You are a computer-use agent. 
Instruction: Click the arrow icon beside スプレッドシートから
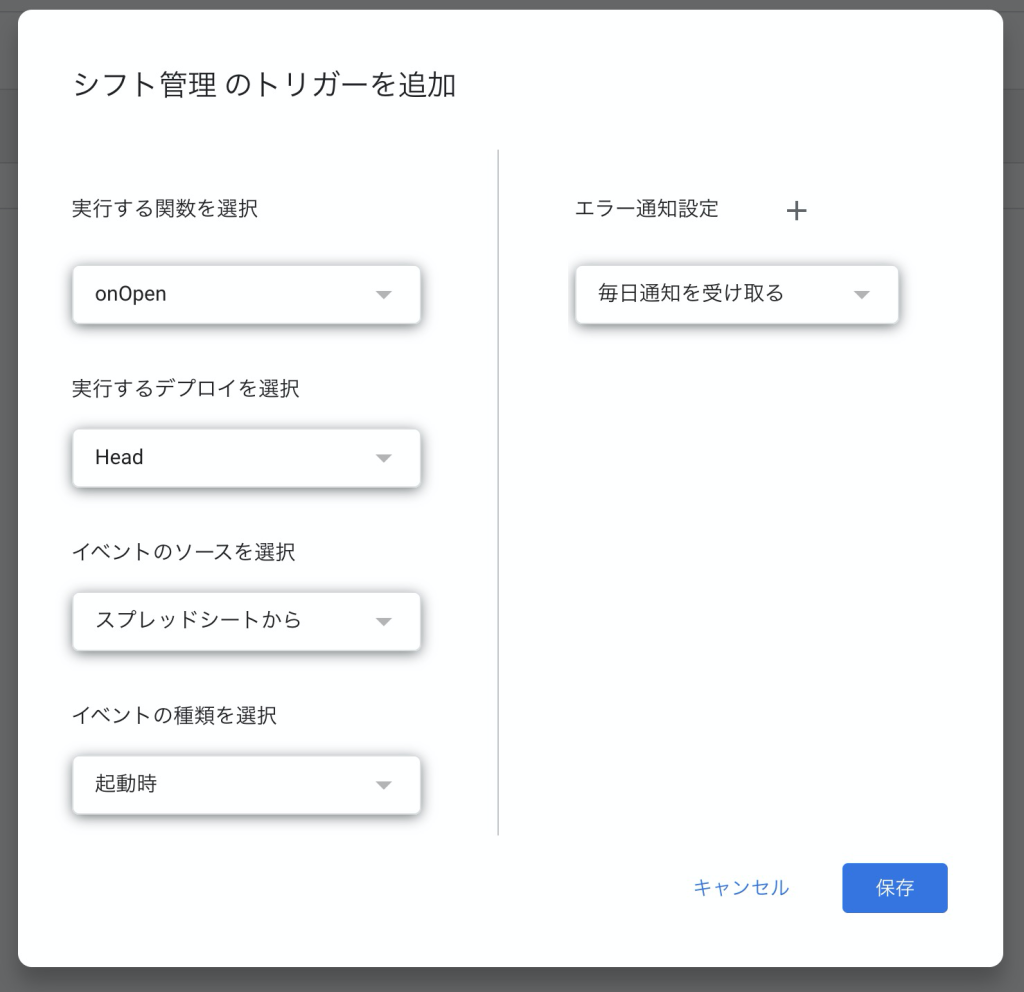pyautogui.click(x=384, y=621)
